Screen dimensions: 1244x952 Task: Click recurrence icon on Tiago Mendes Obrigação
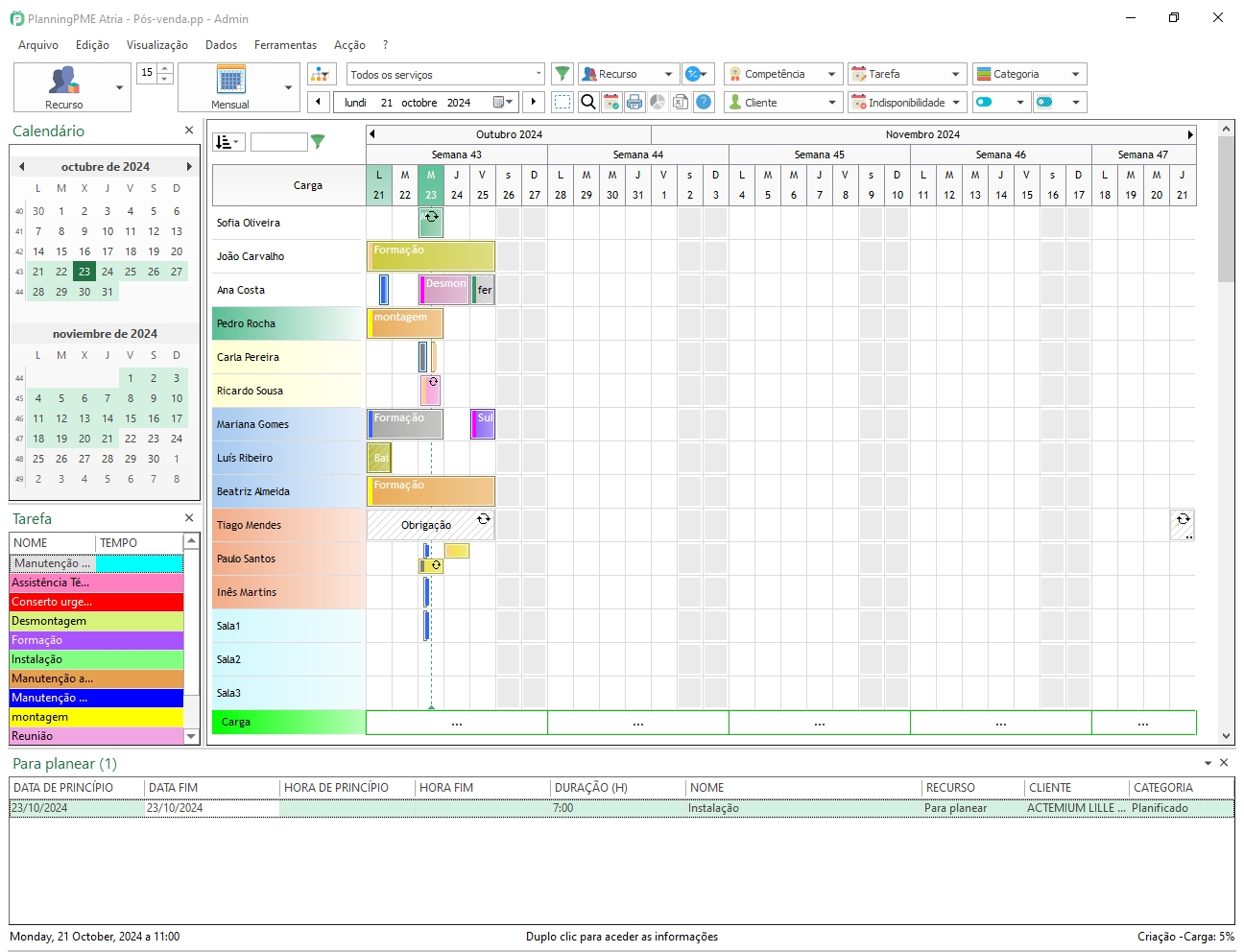point(484,519)
